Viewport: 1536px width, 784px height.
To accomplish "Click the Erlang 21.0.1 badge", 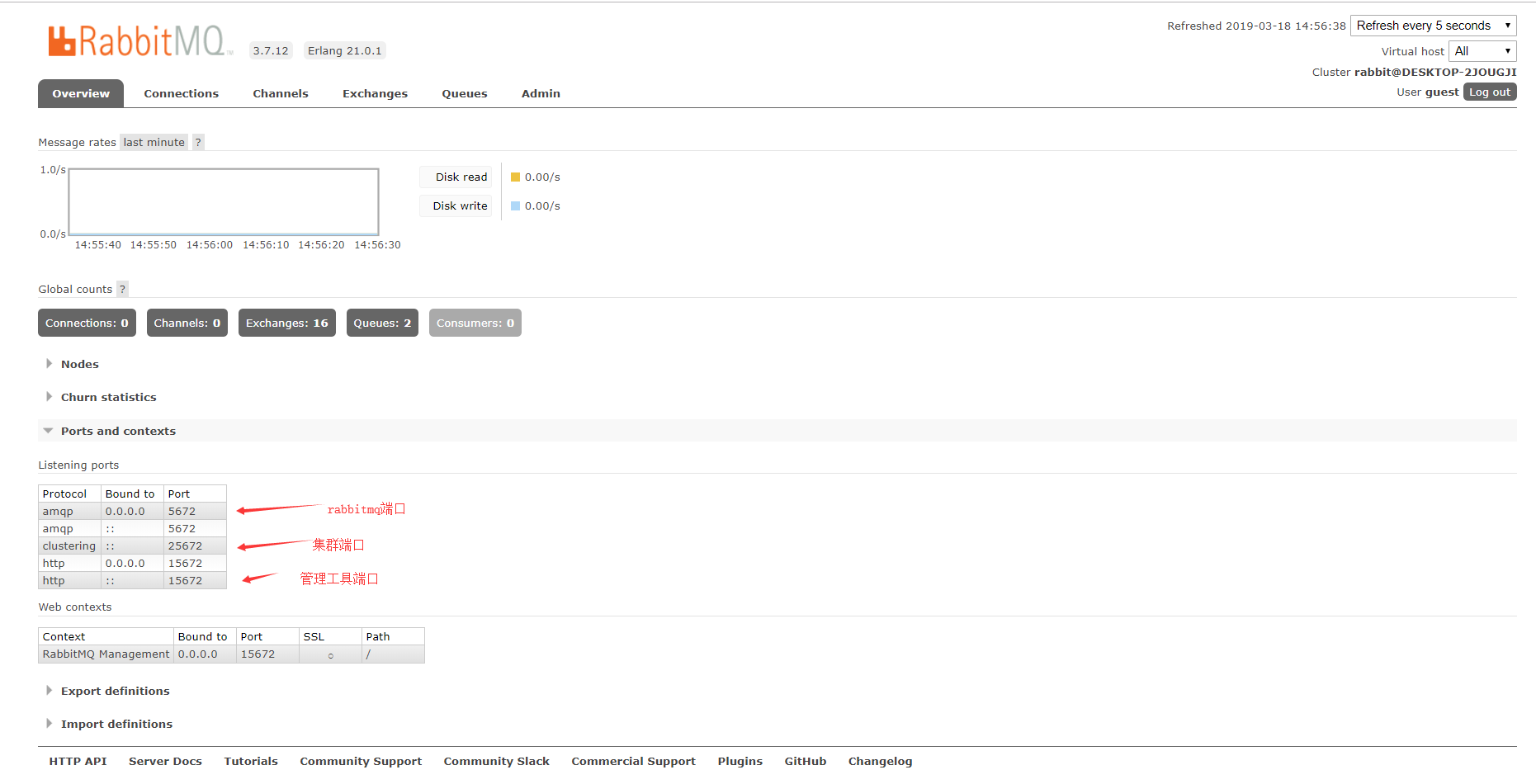I will 345,50.
